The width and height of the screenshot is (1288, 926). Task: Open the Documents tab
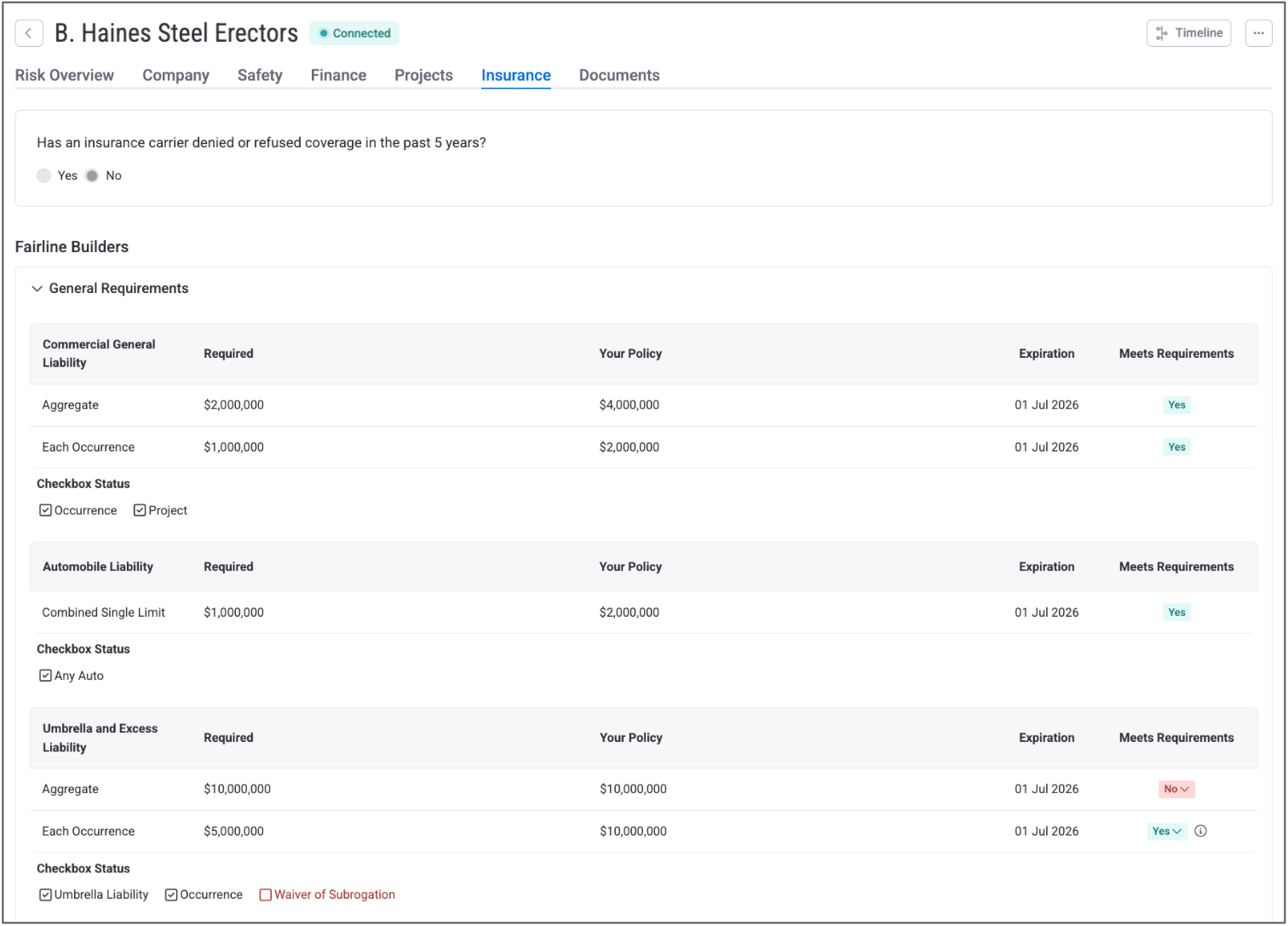(x=619, y=75)
